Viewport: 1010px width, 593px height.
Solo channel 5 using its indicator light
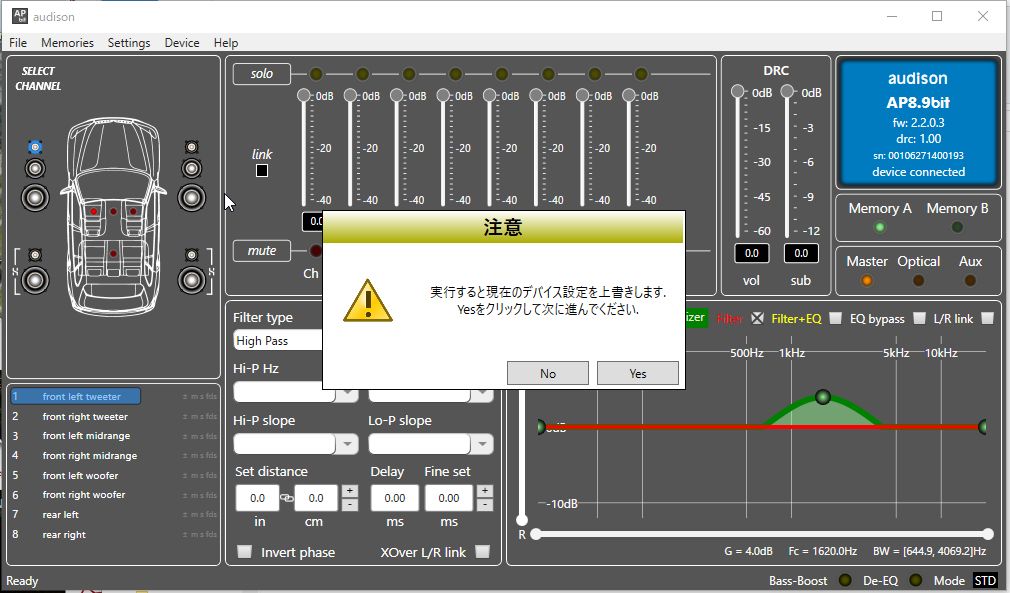(502, 74)
